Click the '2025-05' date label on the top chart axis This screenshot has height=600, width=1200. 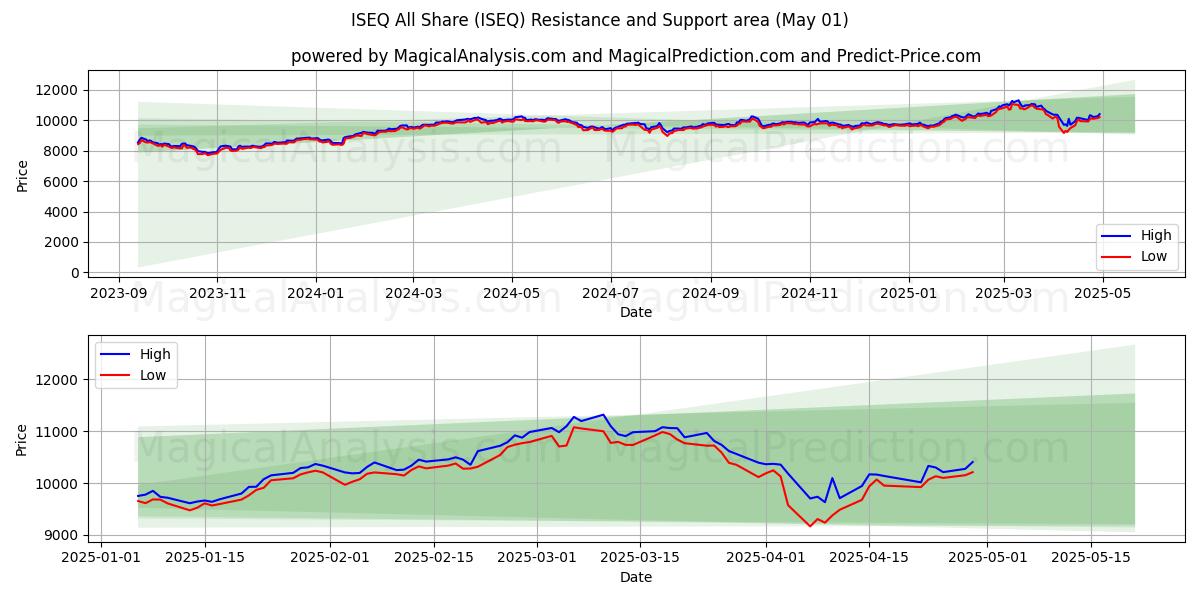pos(1103,292)
